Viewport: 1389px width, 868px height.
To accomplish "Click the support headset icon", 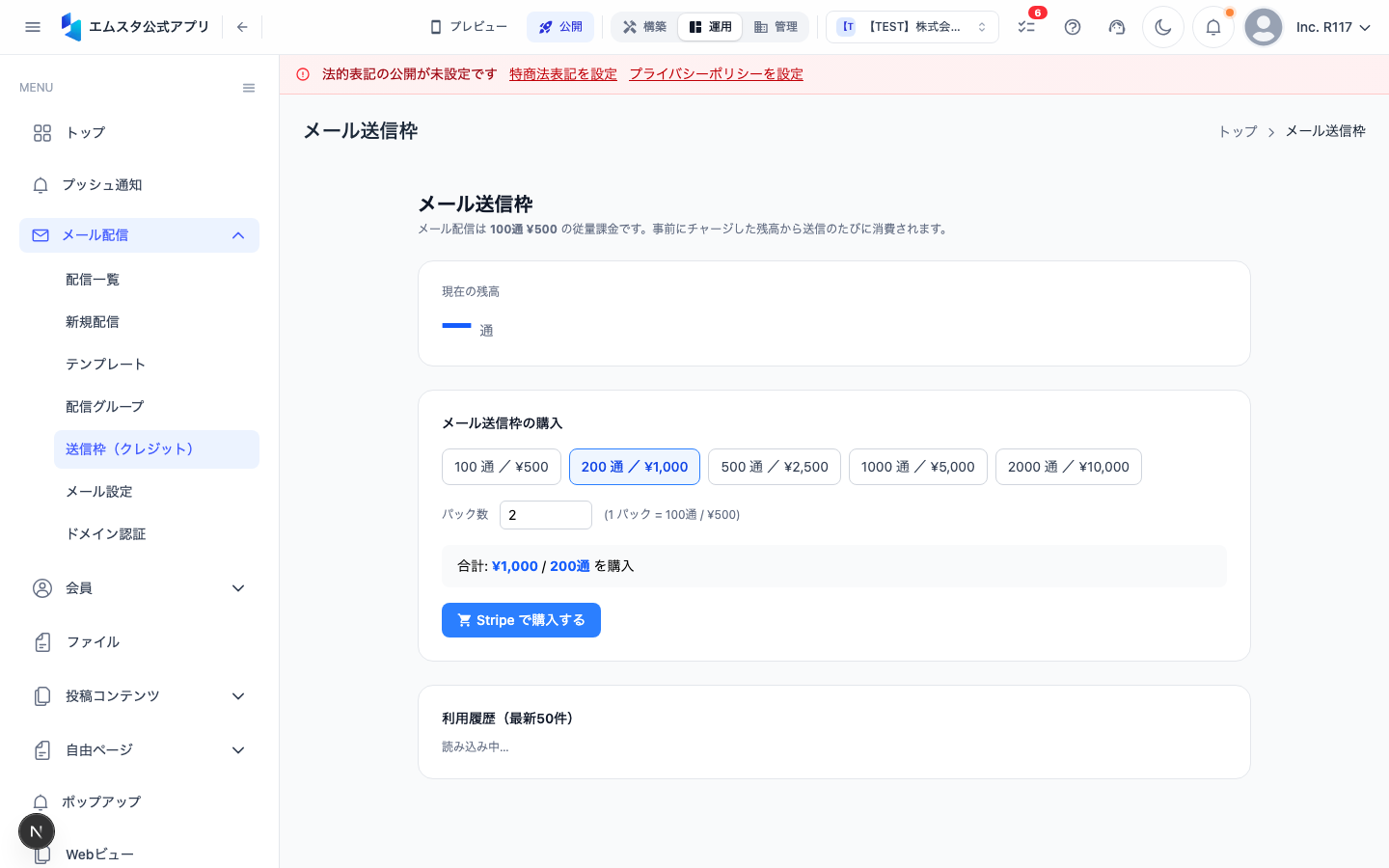I will click(x=1117, y=27).
